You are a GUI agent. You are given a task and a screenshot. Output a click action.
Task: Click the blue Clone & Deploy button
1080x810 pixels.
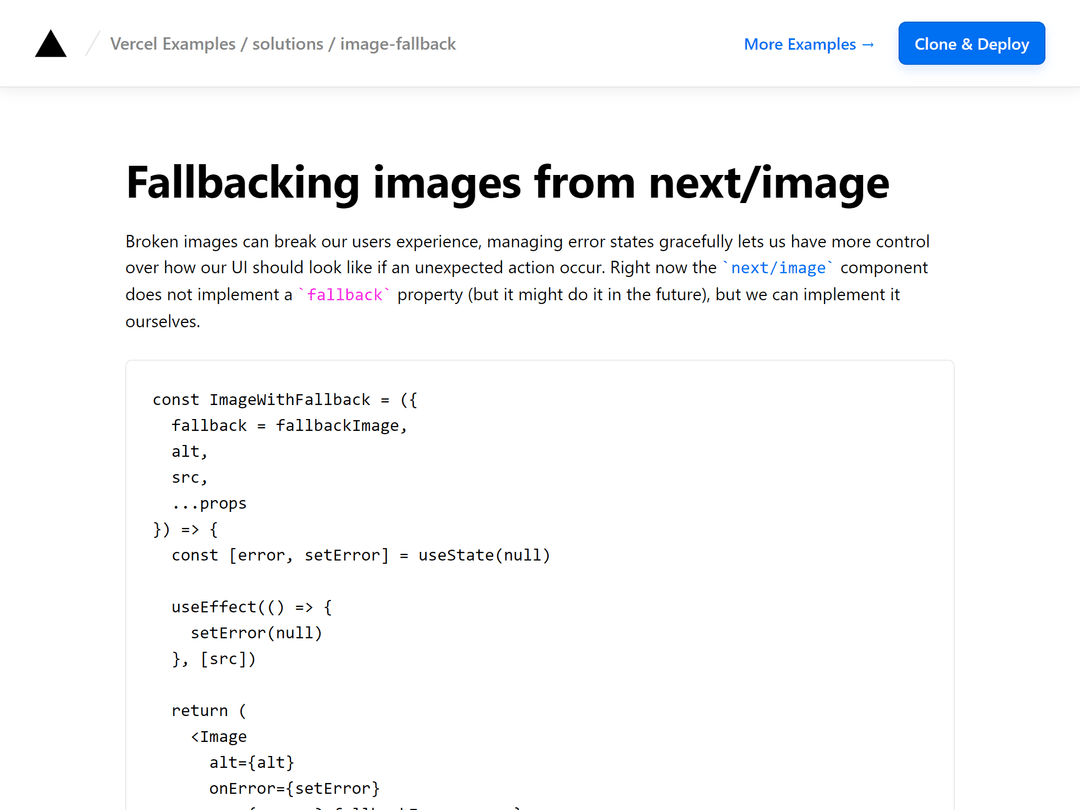(x=971, y=43)
